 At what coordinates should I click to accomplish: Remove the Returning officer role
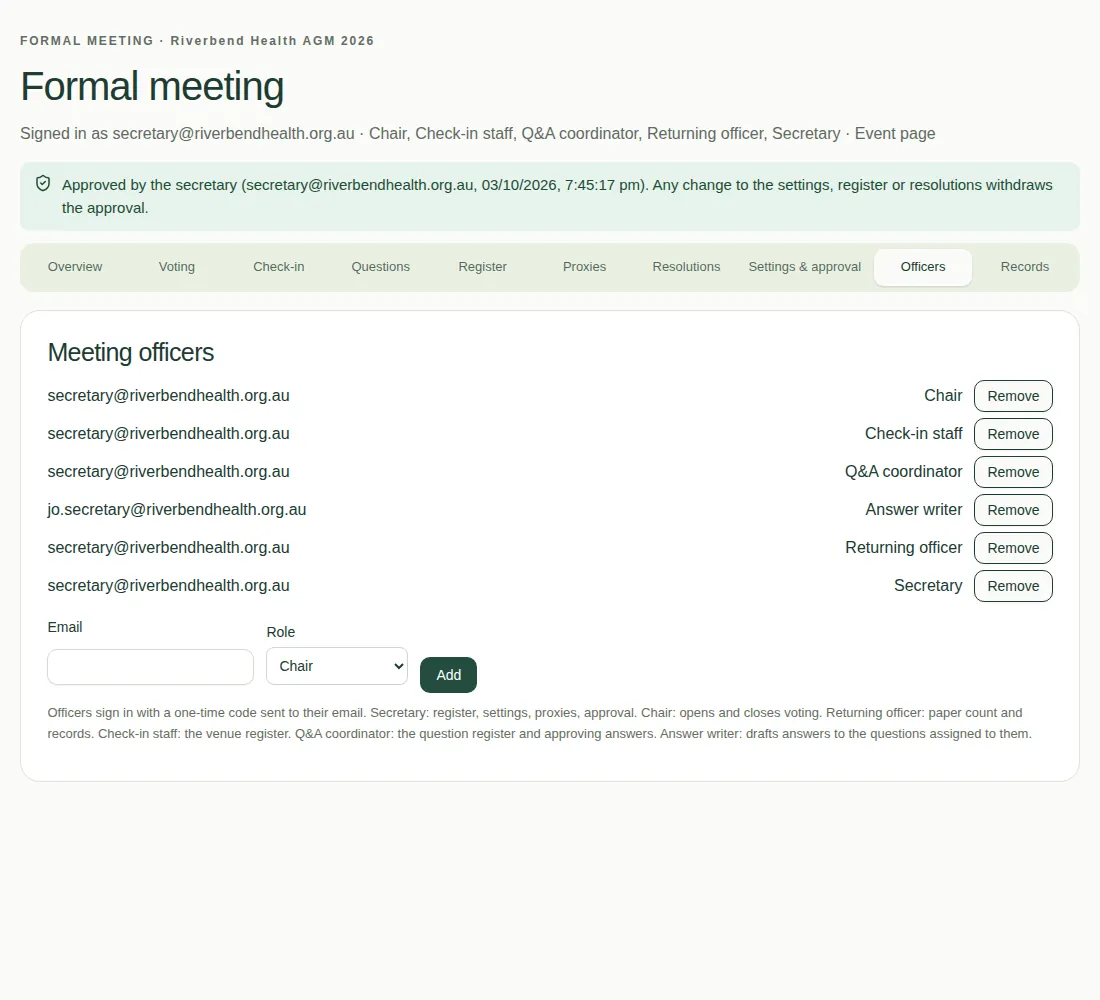point(1013,548)
